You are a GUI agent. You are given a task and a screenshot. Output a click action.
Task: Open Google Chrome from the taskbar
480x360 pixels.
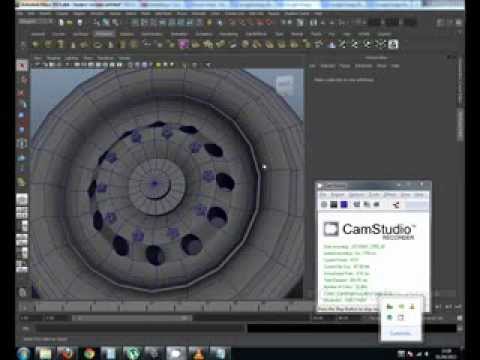tap(89, 353)
